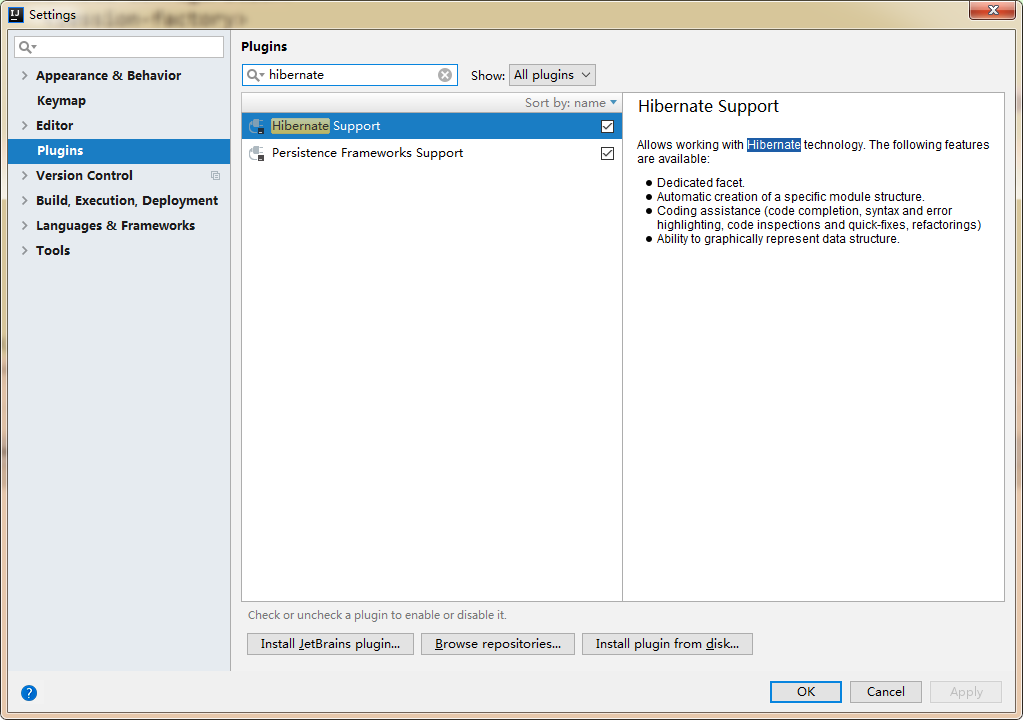This screenshot has height=720, width=1023.
Task: Expand the Editor settings node
Action: [25, 125]
